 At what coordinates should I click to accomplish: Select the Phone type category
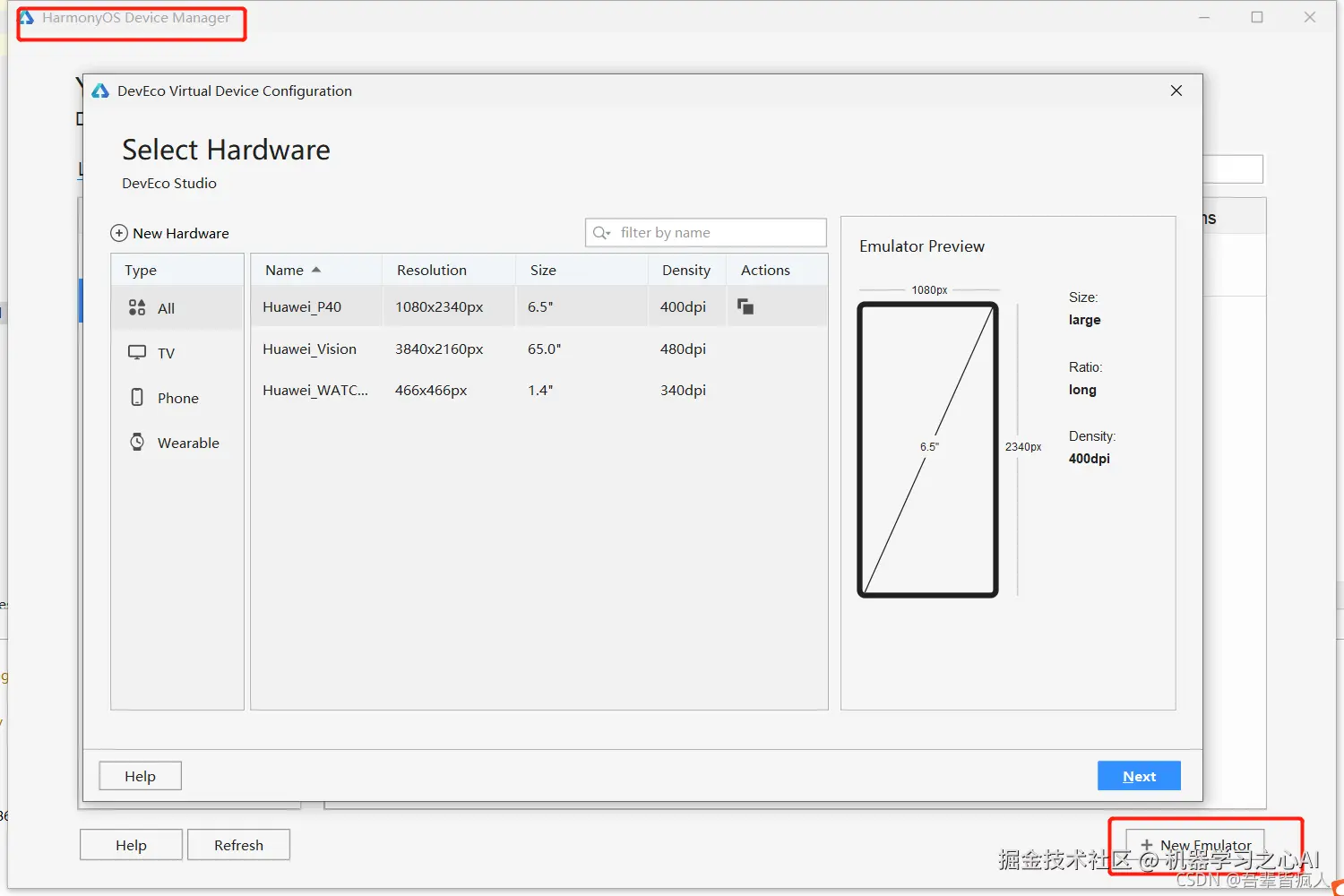pos(177,398)
